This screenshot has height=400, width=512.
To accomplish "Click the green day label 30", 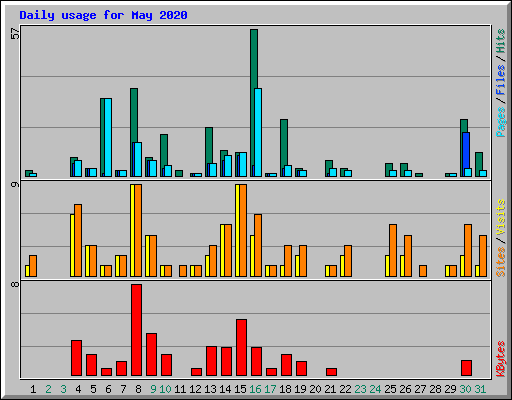I will (465, 389).
